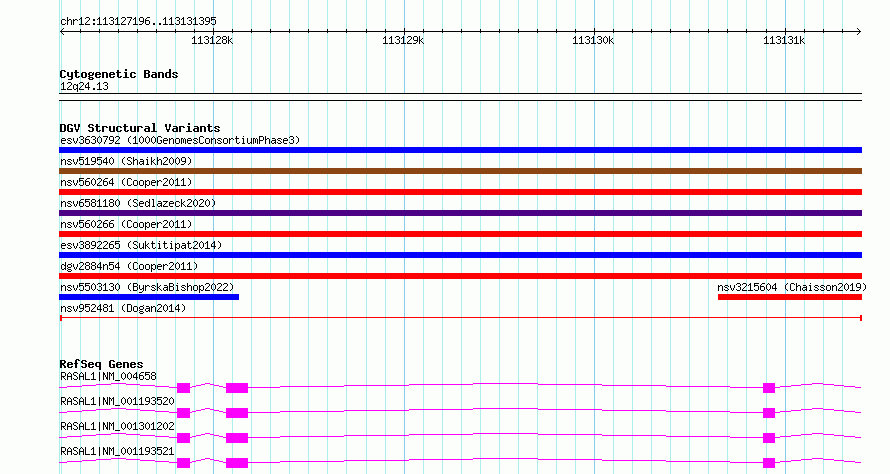This screenshot has width=890, height=474.
Task: Click the 12q24.13 band label
Action: point(84,86)
